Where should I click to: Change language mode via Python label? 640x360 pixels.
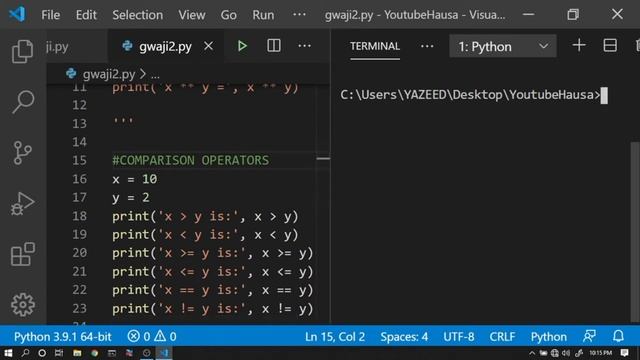point(549,337)
